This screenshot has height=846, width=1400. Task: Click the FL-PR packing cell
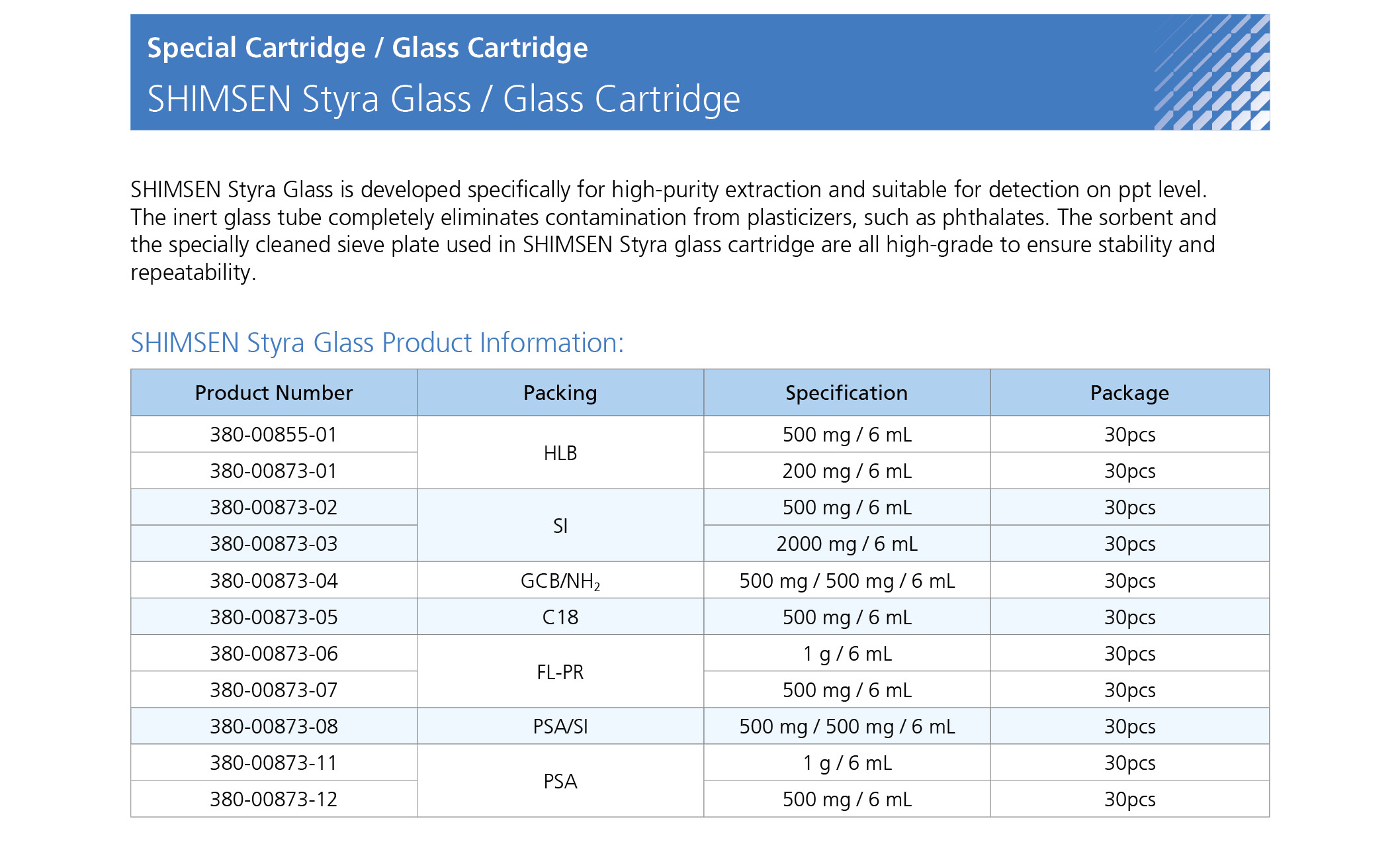(560, 672)
